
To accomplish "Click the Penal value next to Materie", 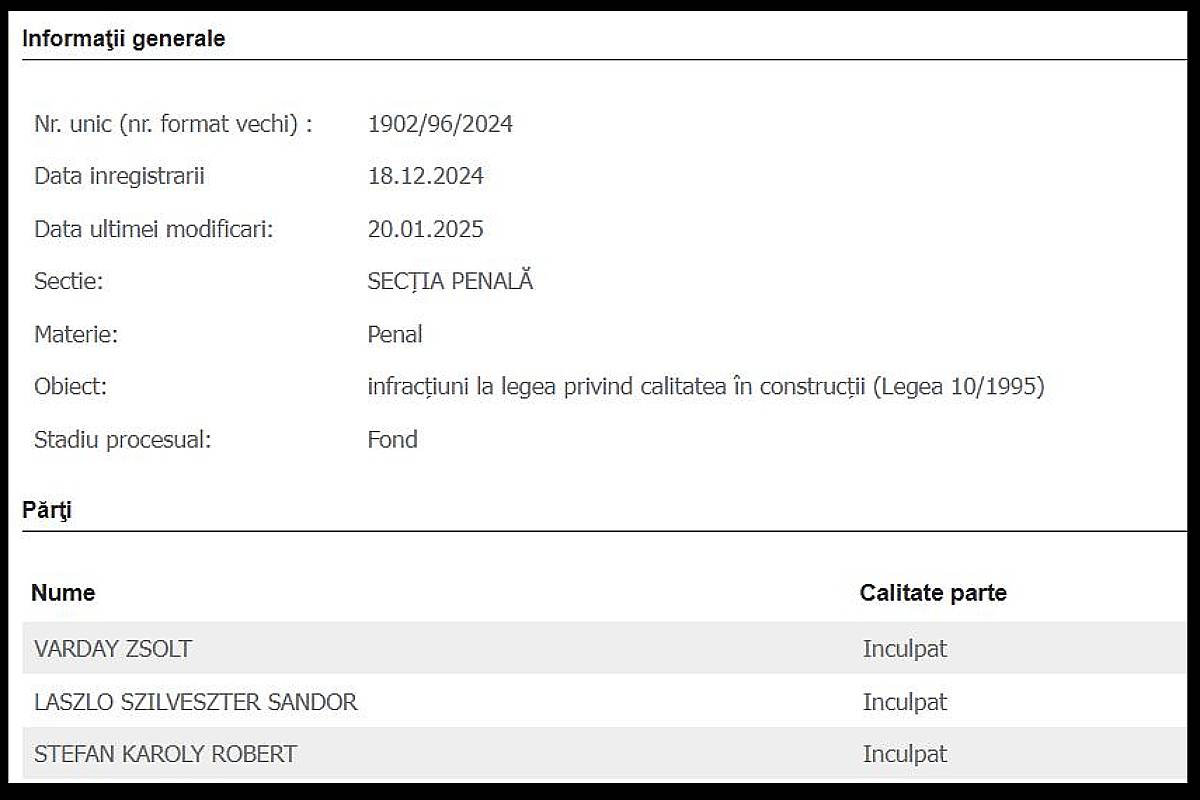I will pos(395,334).
